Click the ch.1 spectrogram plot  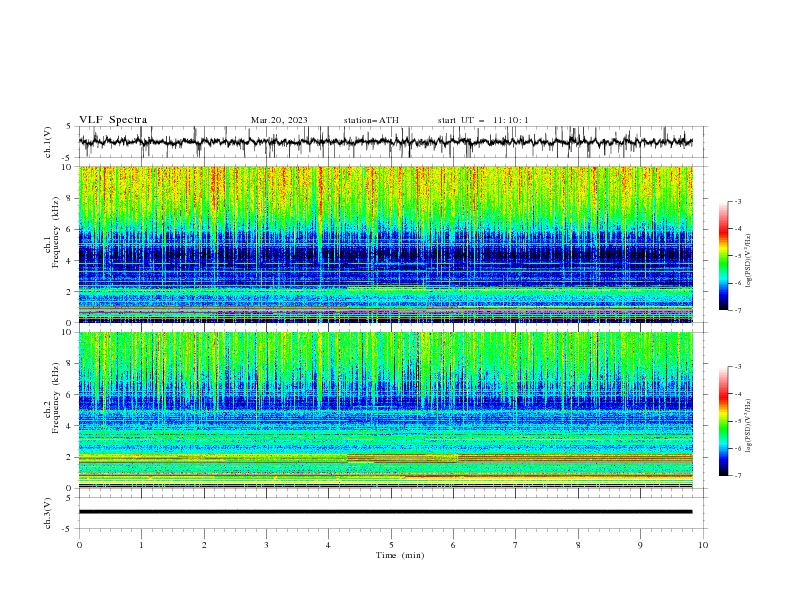pos(385,244)
